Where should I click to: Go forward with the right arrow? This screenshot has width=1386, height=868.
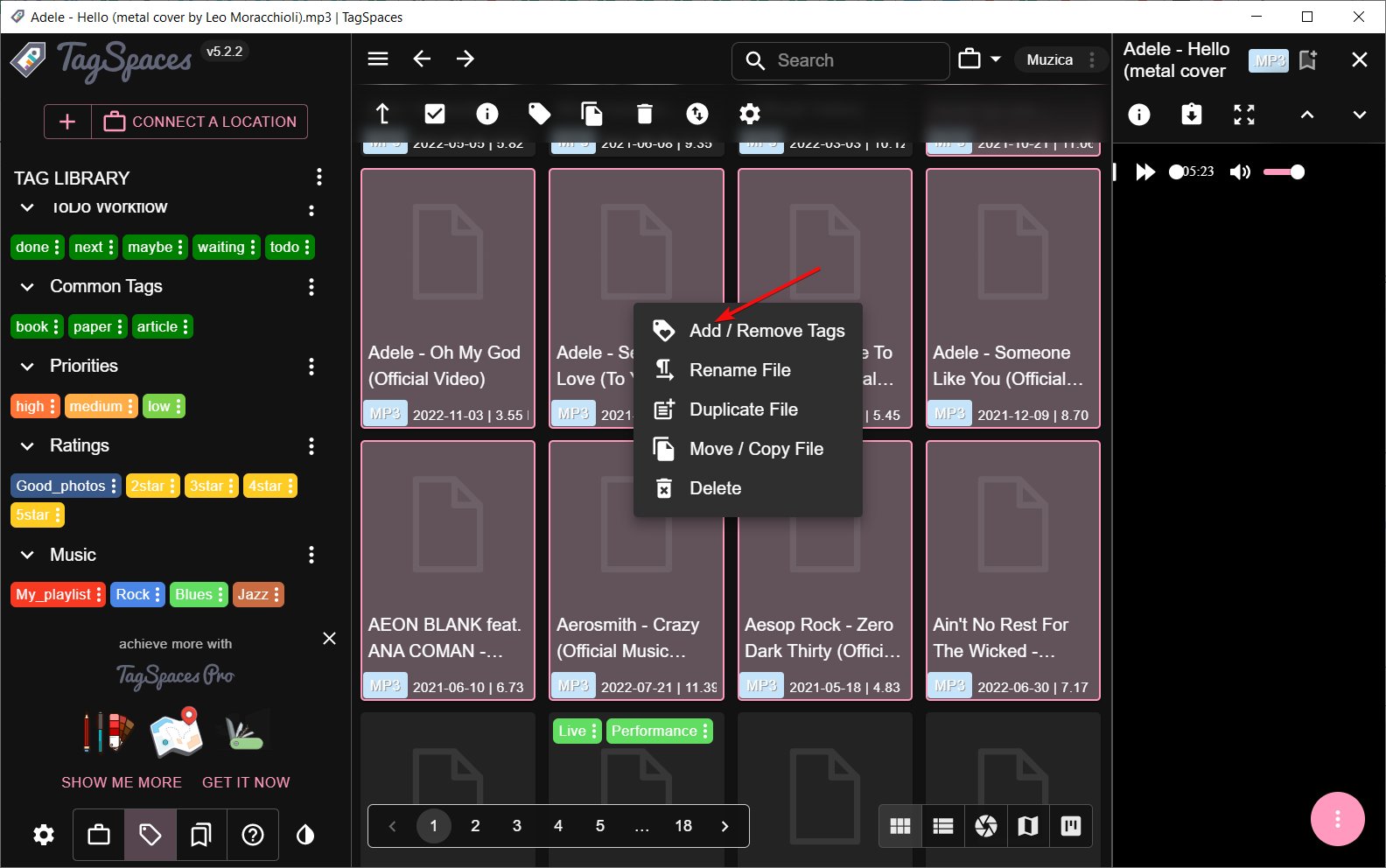tap(465, 59)
